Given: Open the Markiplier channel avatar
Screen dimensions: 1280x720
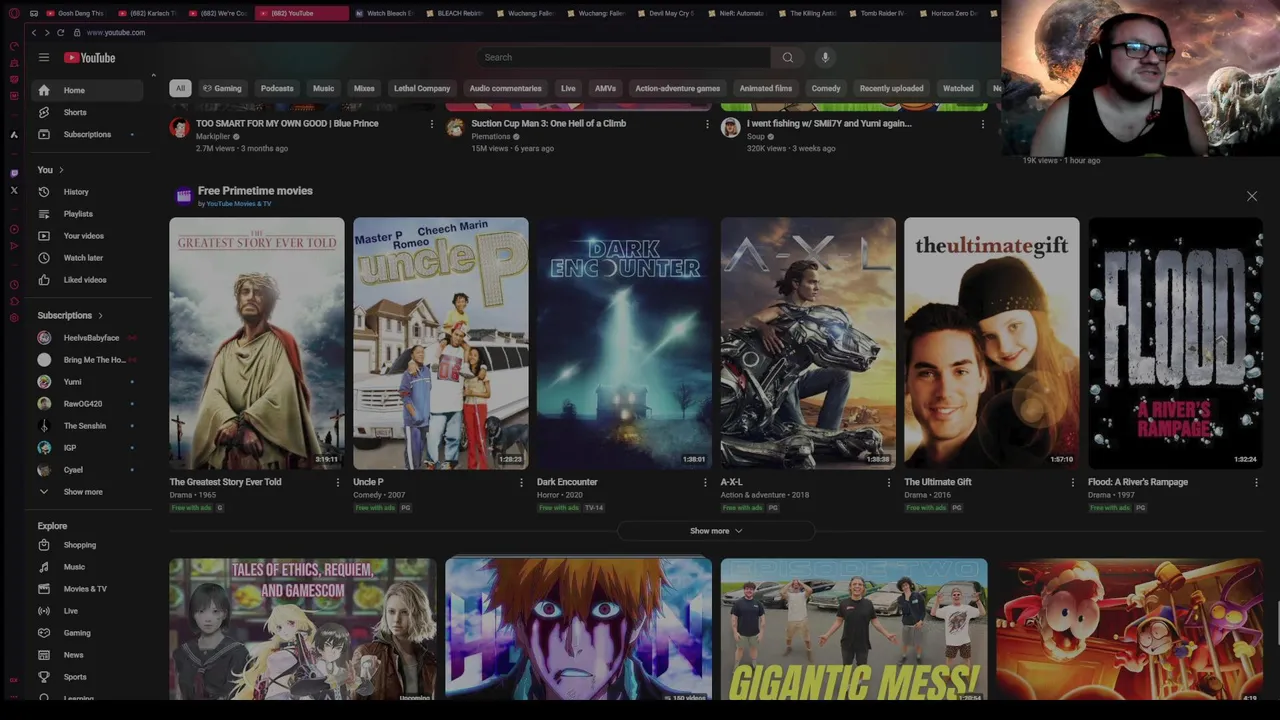Looking at the screenshot, I should coord(180,127).
